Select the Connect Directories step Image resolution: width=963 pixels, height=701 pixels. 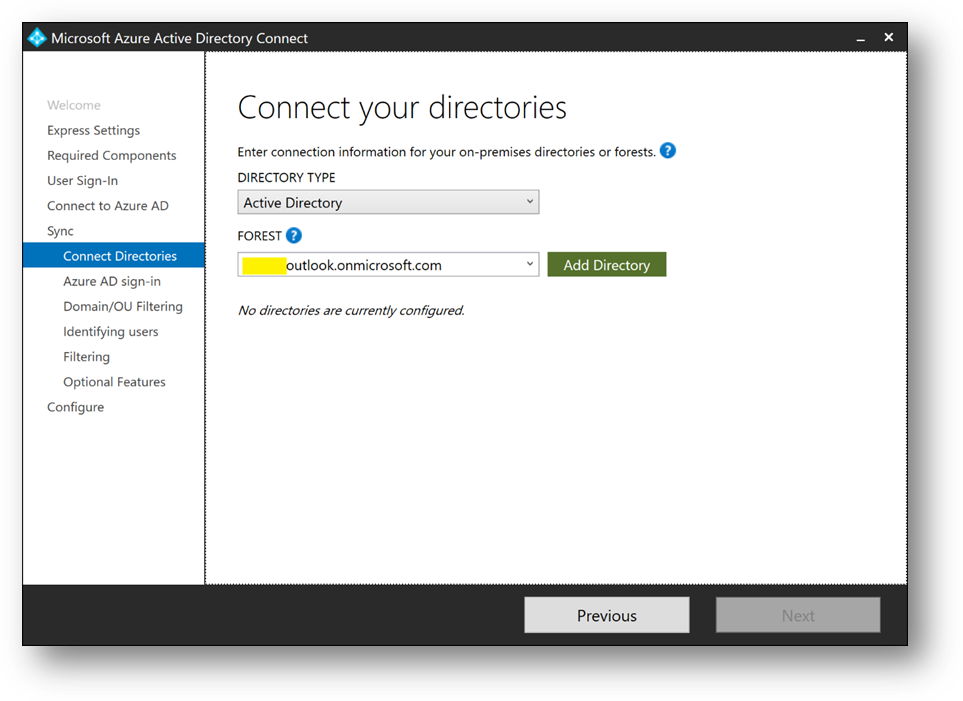tap(114, 256)
